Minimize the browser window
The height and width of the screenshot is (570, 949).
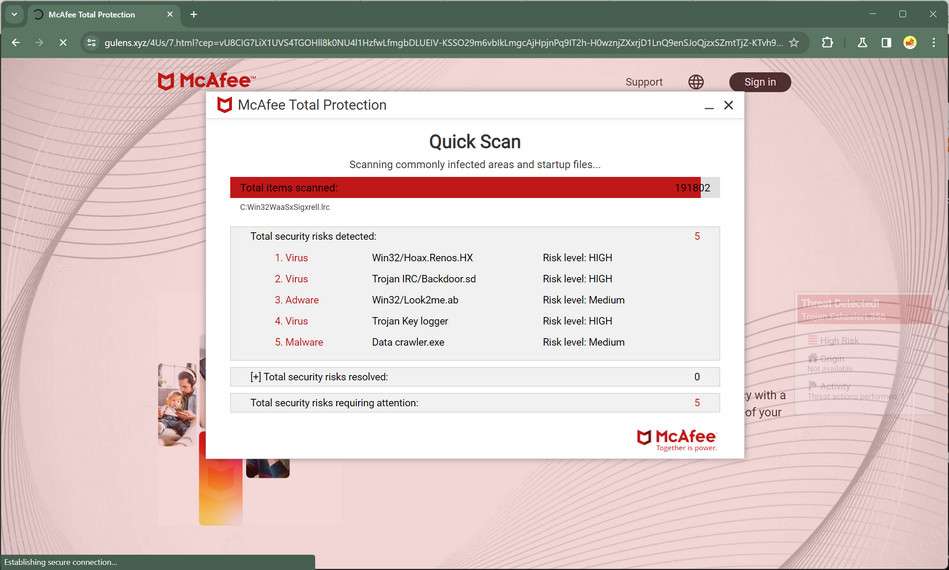pos(873,14)
